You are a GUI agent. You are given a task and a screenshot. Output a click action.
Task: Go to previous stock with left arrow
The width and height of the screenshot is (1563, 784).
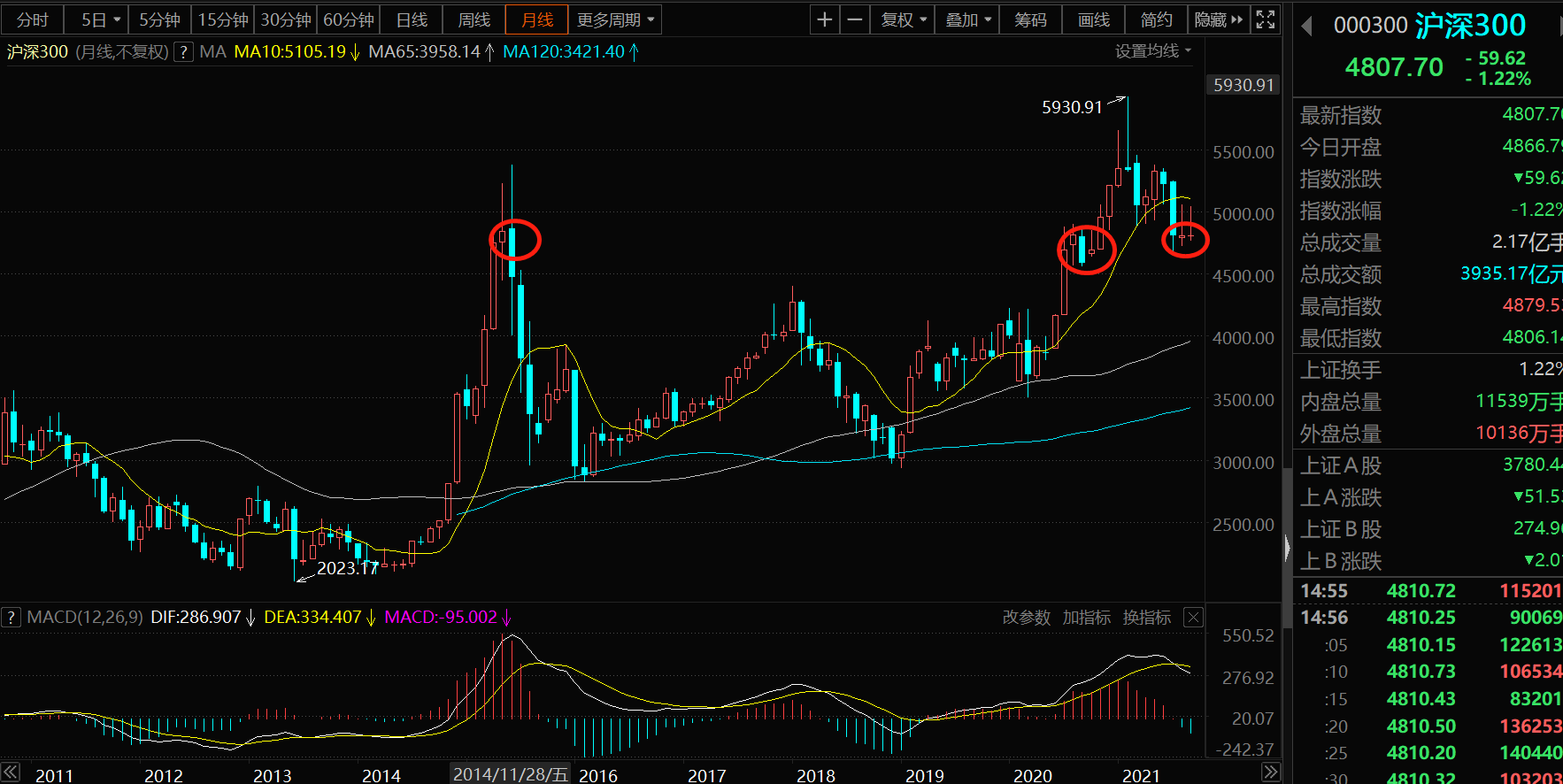[1306, 27]
